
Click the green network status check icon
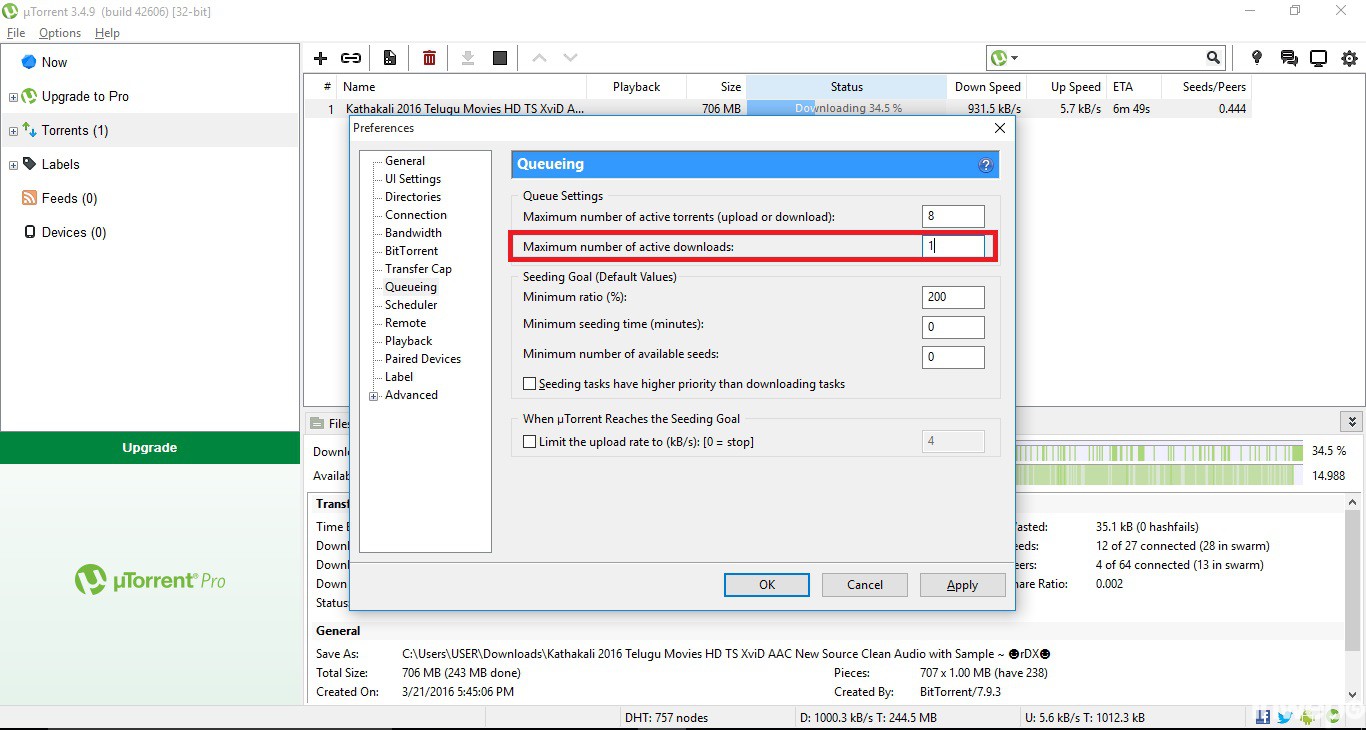coord(1332,717)
